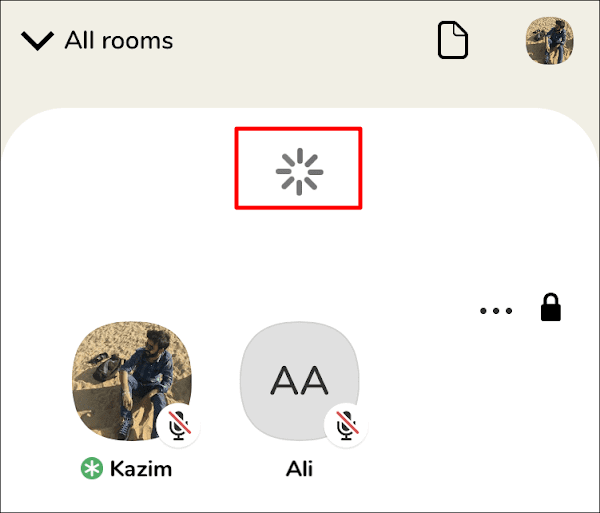
Task: Select the Kazim name label
Action: pyautogui.click(x=141, y=469)
